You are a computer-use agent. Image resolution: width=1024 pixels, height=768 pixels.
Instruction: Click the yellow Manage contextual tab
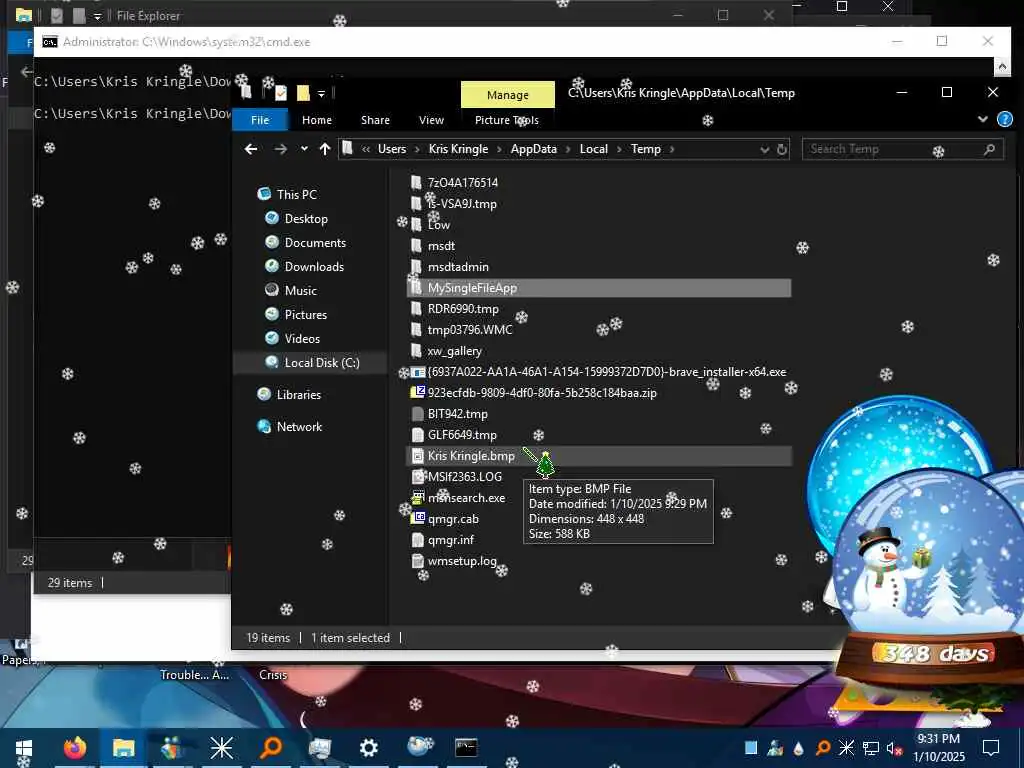click(507, 95)
